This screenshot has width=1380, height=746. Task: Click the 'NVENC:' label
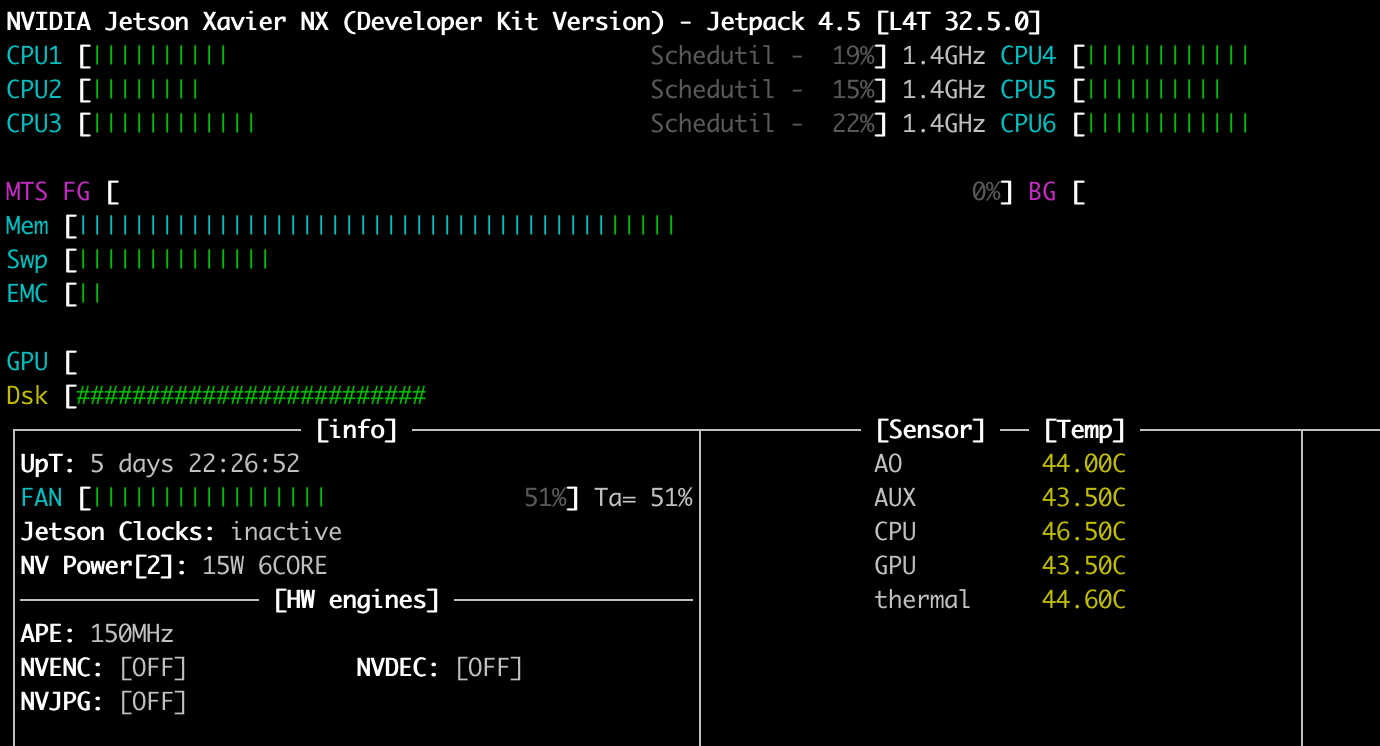(62, 668)
